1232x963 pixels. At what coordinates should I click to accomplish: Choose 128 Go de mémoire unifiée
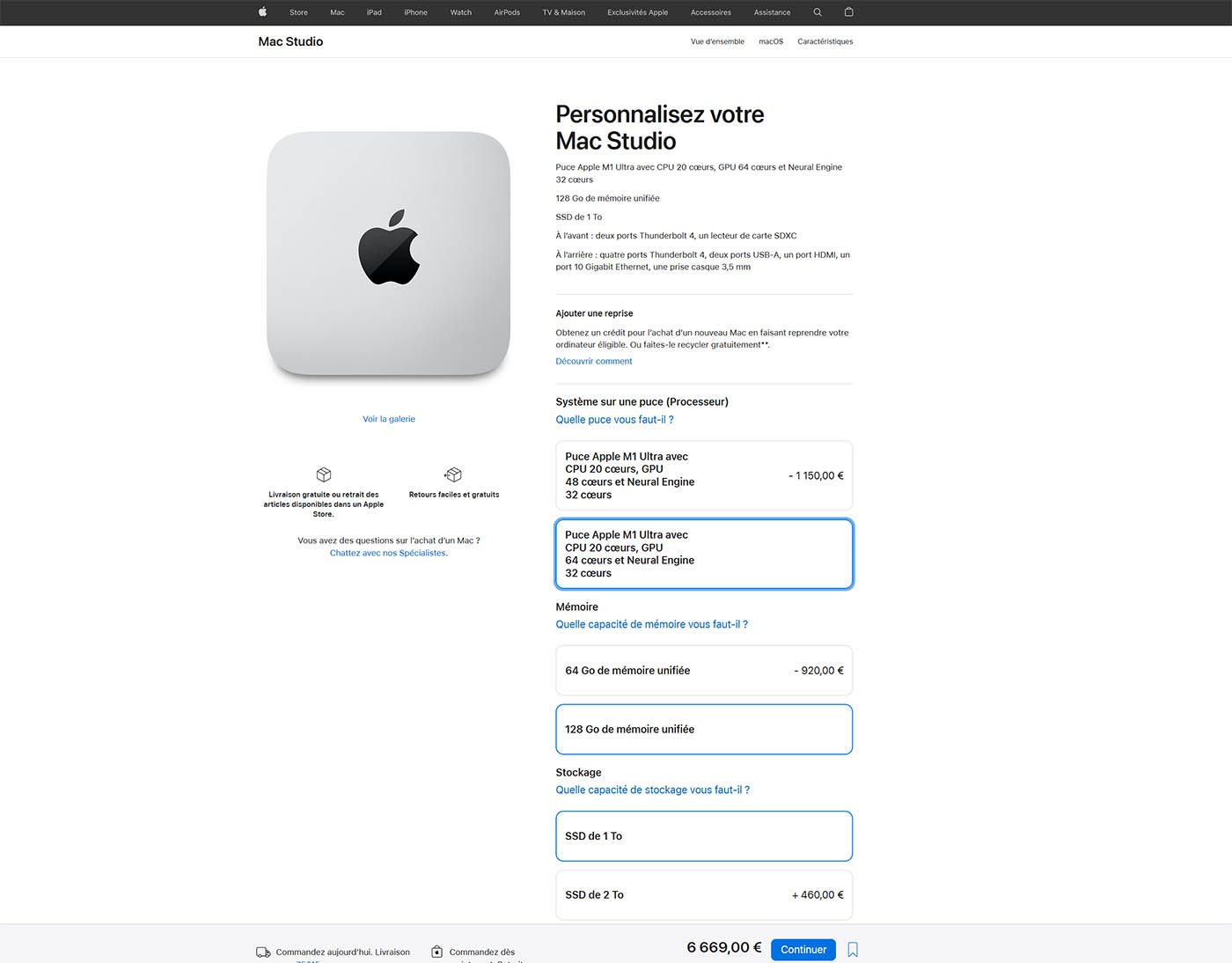pos(704,729)
